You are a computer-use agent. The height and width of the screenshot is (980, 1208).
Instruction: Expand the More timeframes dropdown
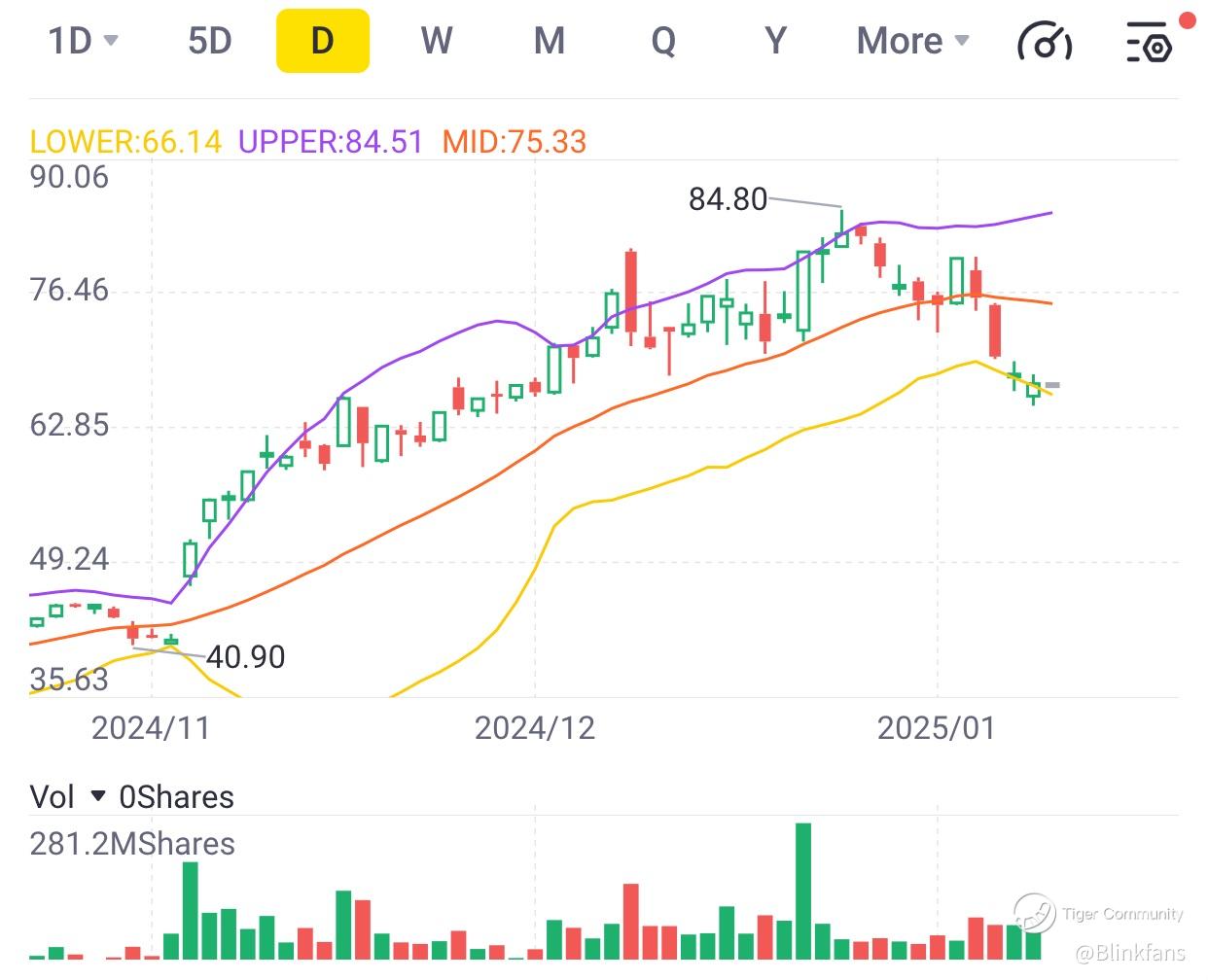(x=913, y=41)
